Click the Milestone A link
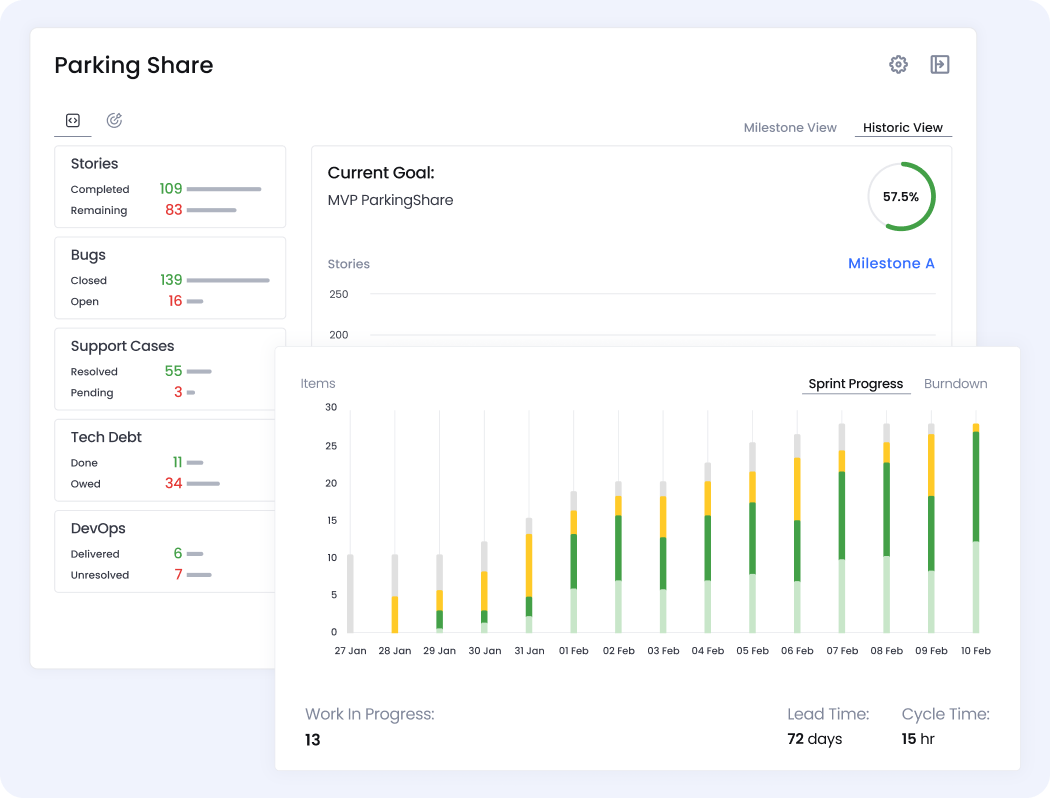This screenshot has width=1050, height=798. pyautogui.click(x=891, y=263)
